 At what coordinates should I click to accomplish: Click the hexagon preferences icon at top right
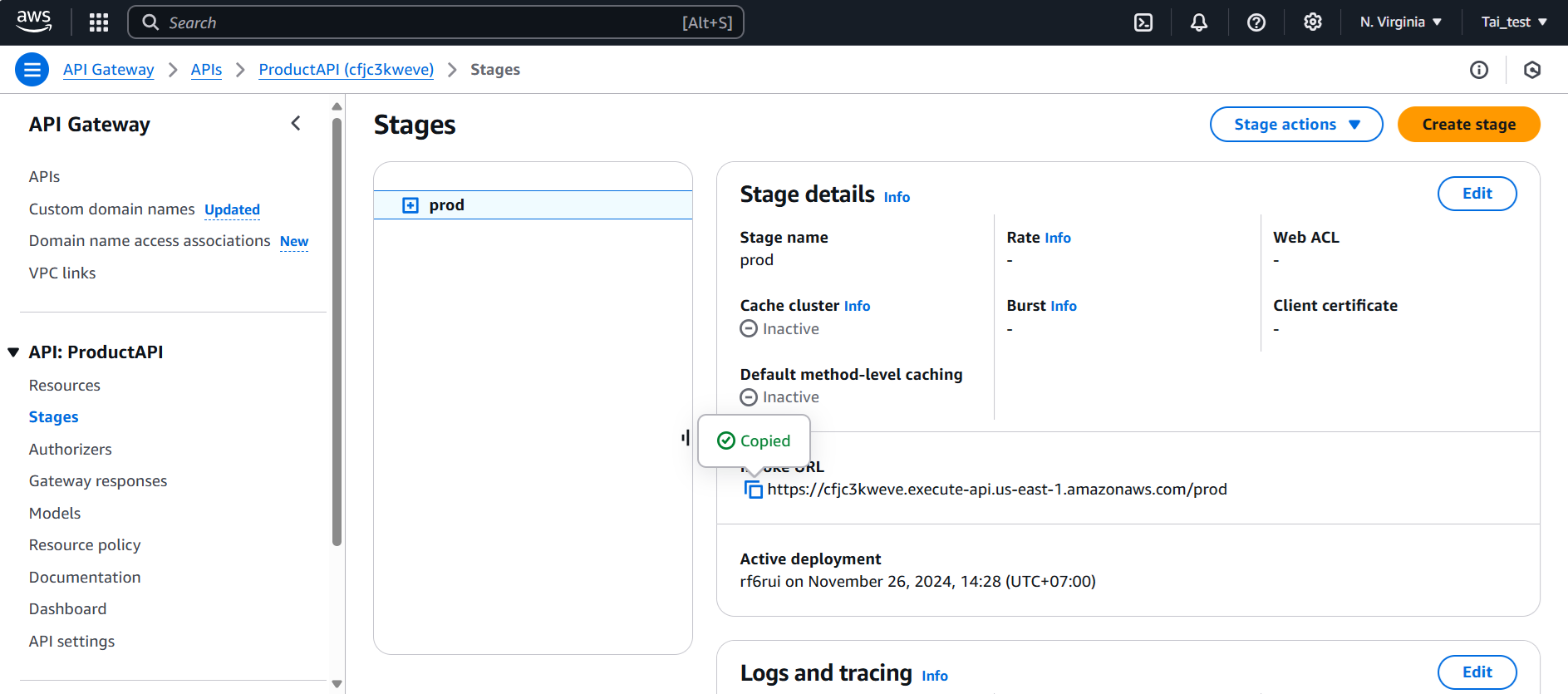coord(1532,70)
